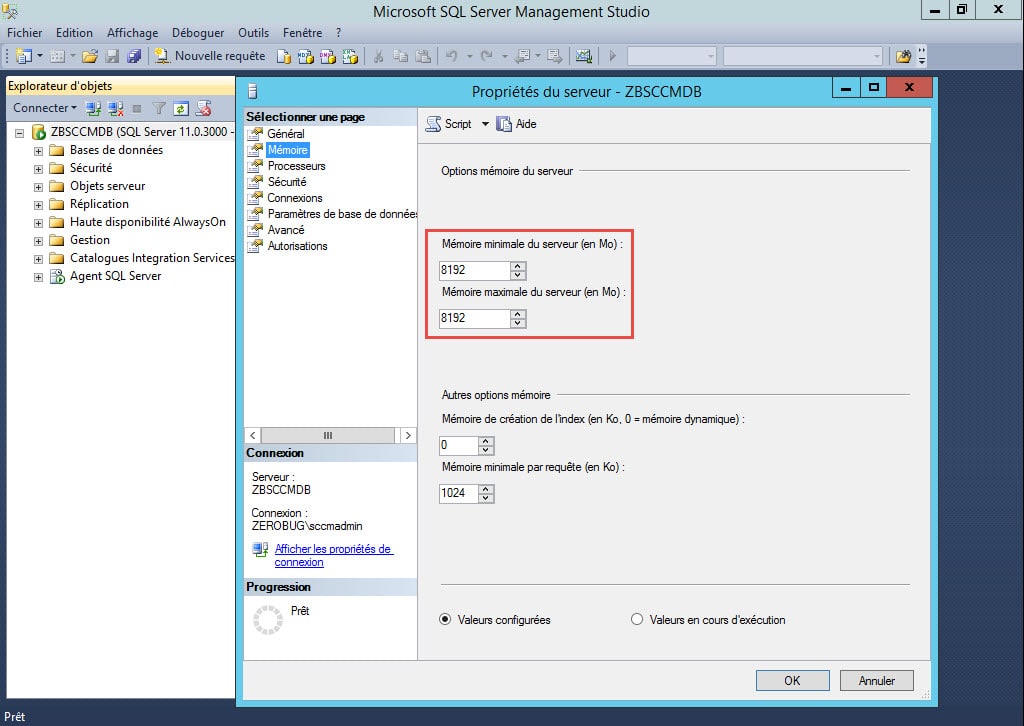Click the MDX query icon in toolbar
Viewport: 1024px width, 726px height.
click(306, 57)
